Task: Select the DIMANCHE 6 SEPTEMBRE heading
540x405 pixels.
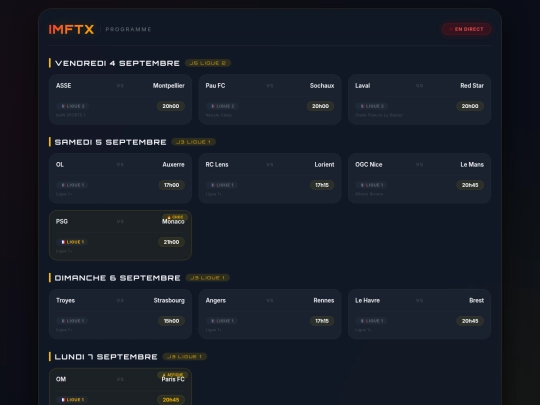Action: point(117,278)
